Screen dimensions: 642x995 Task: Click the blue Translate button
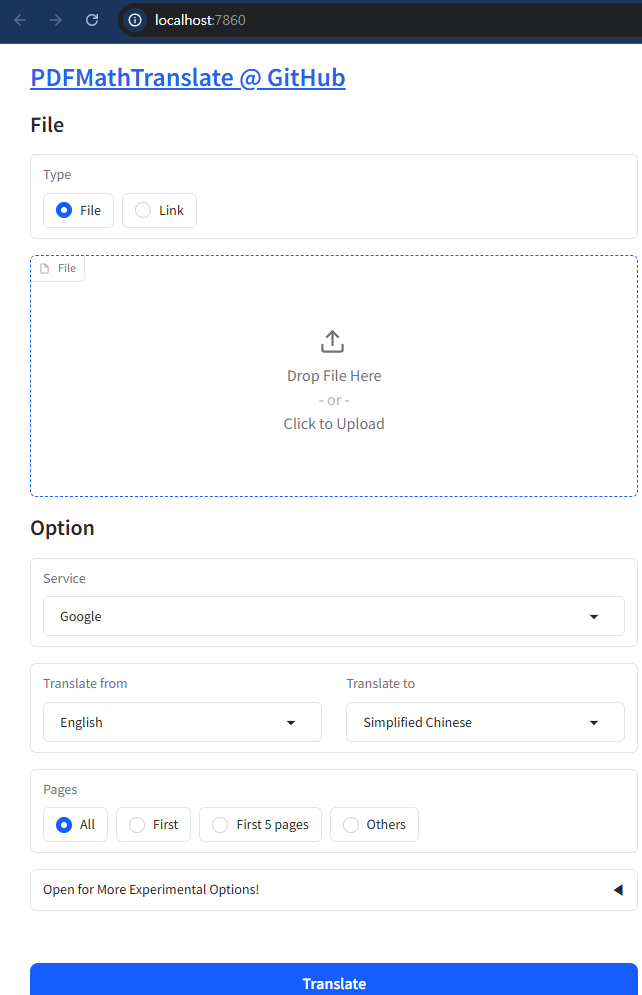click(334, 980)
